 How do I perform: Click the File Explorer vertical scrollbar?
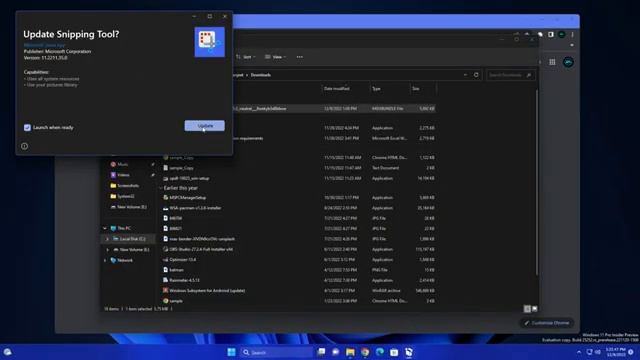point(536,182)
